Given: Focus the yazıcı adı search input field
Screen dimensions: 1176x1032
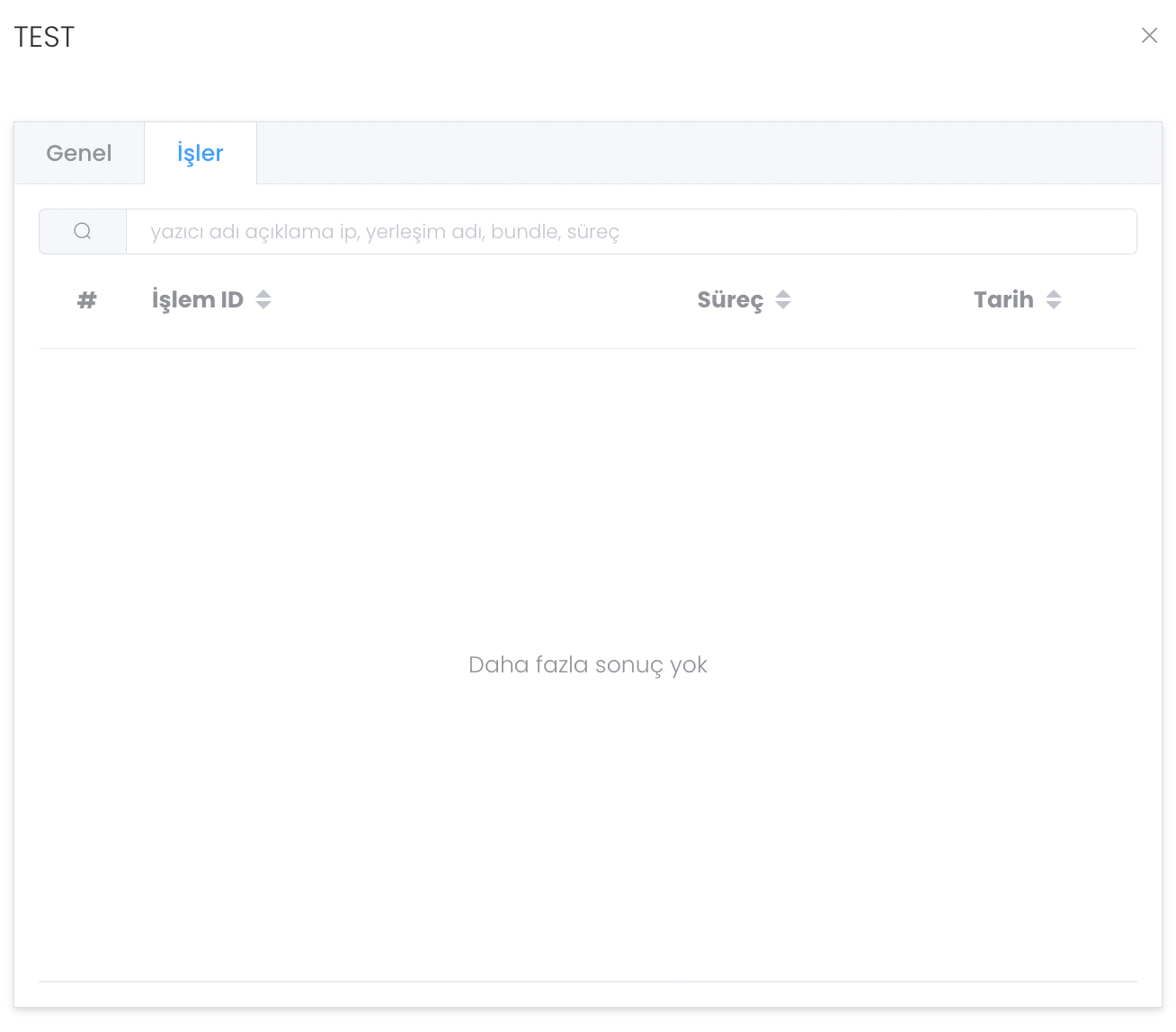Looking at the screenshot, I should click(629, 232).
